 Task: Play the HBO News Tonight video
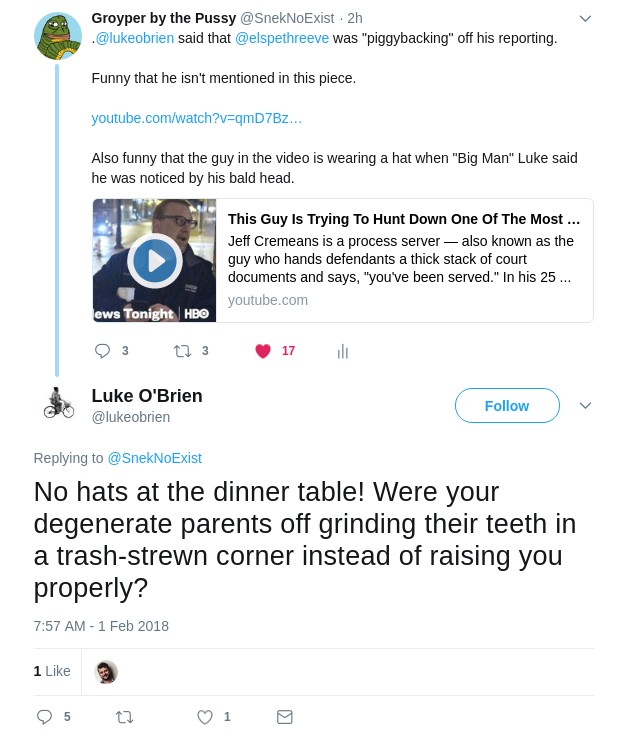(154, 261)
